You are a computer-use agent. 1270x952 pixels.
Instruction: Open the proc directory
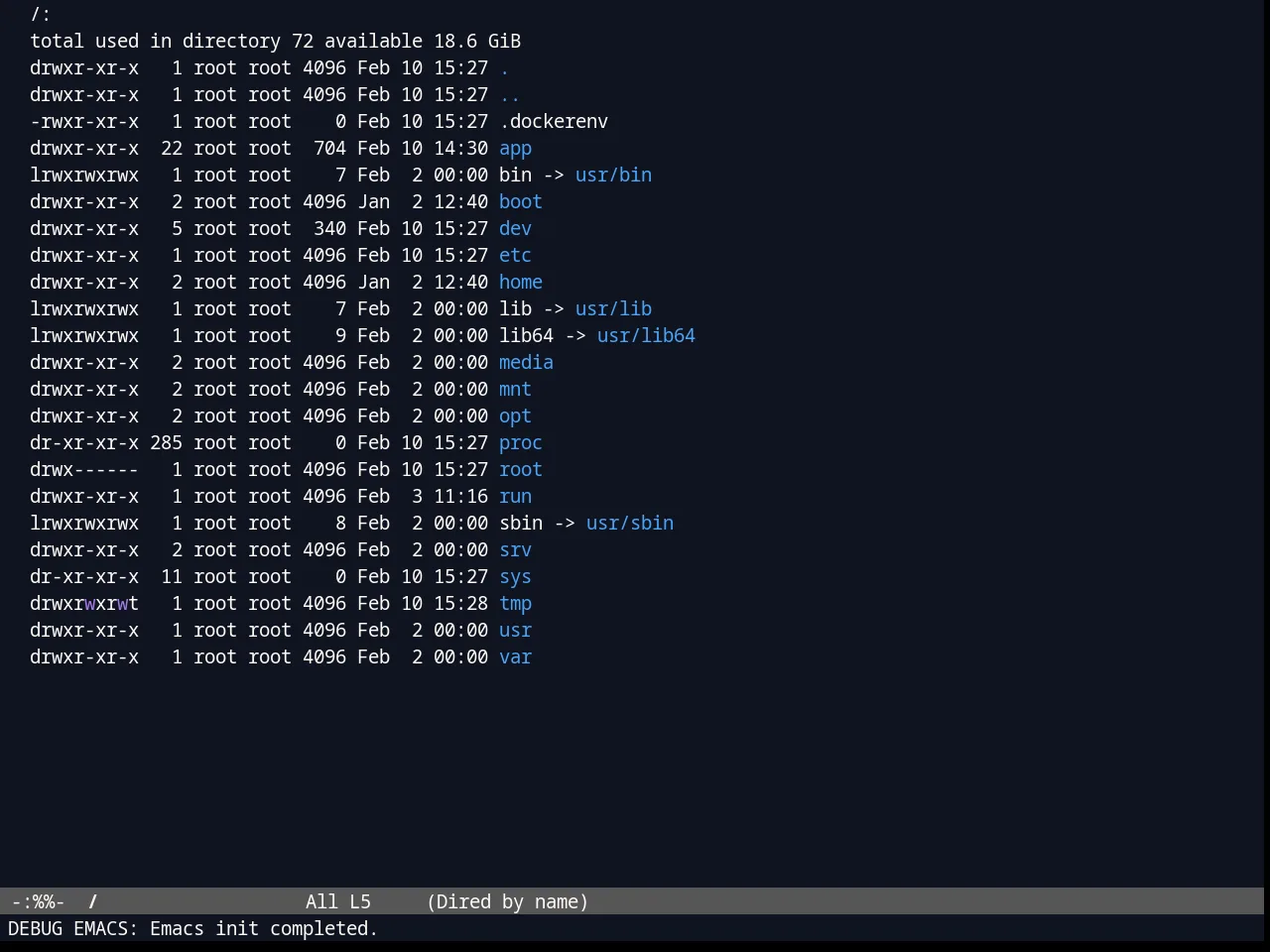[x=521, y=442]
